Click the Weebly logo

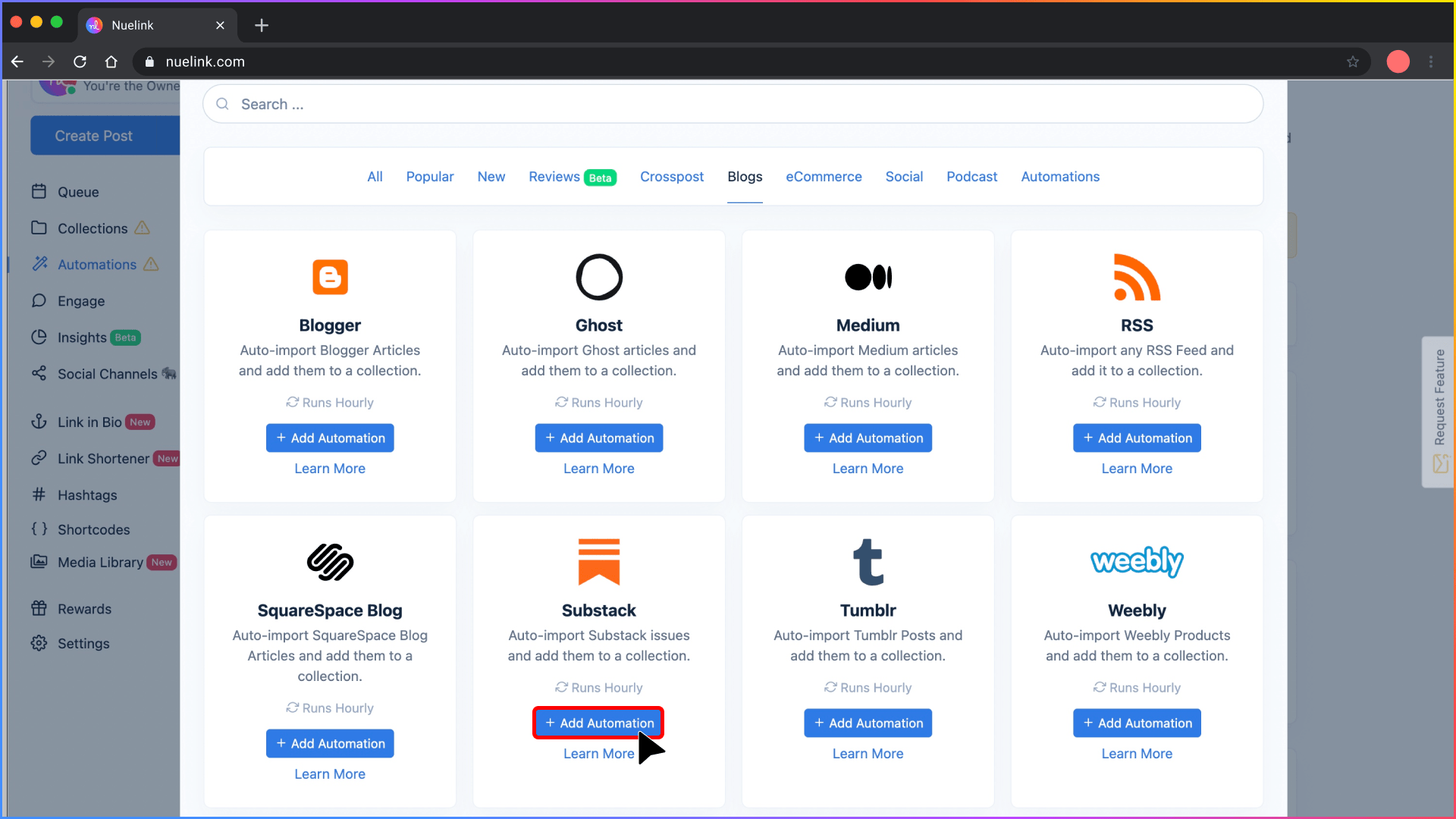pyautogui.click(x=1137, y=562)
